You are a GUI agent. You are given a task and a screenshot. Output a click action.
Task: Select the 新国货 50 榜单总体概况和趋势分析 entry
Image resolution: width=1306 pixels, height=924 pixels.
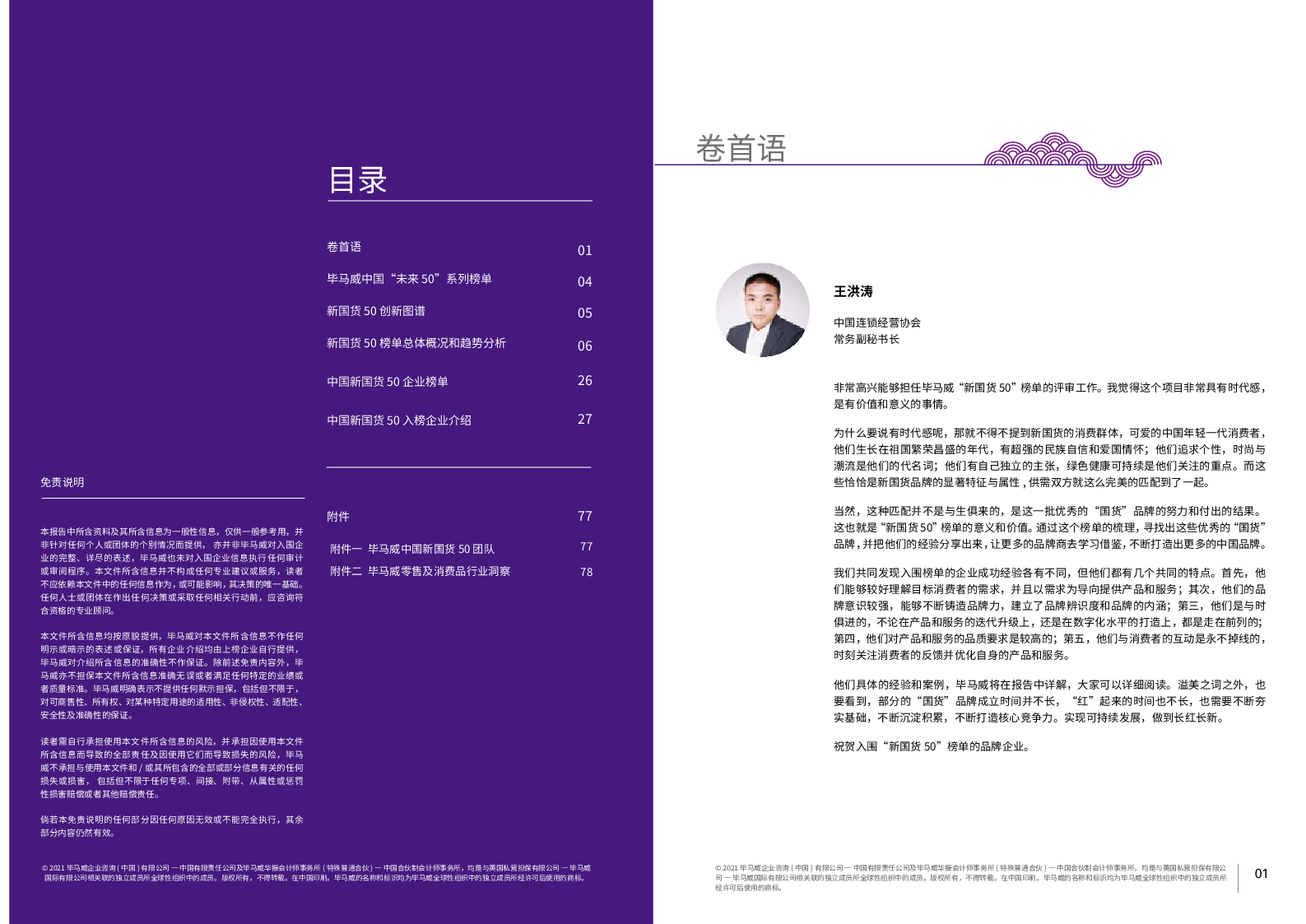click(416, 343)
